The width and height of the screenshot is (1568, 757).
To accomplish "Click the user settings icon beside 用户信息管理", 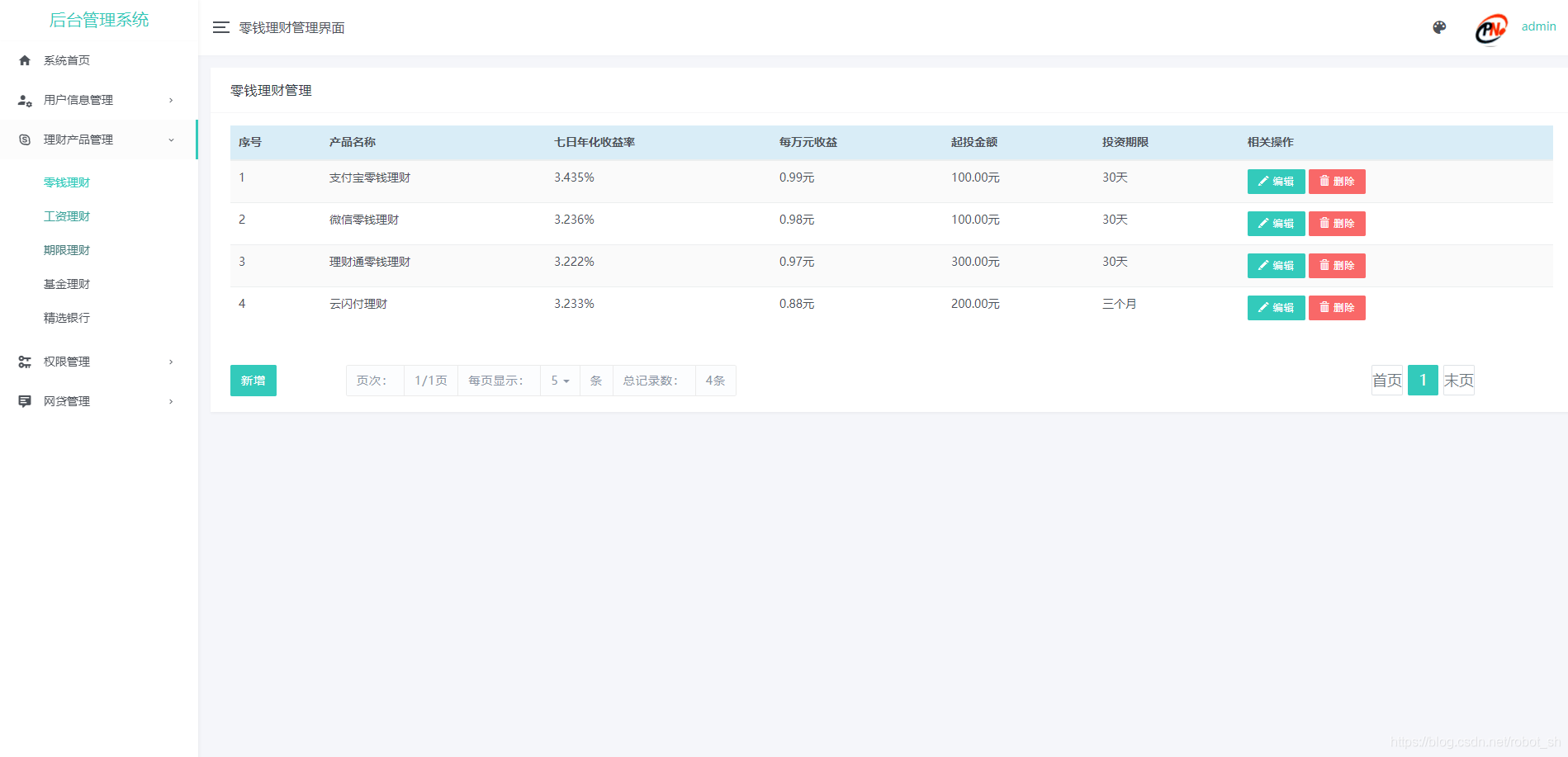I will (x=25, y=100).
